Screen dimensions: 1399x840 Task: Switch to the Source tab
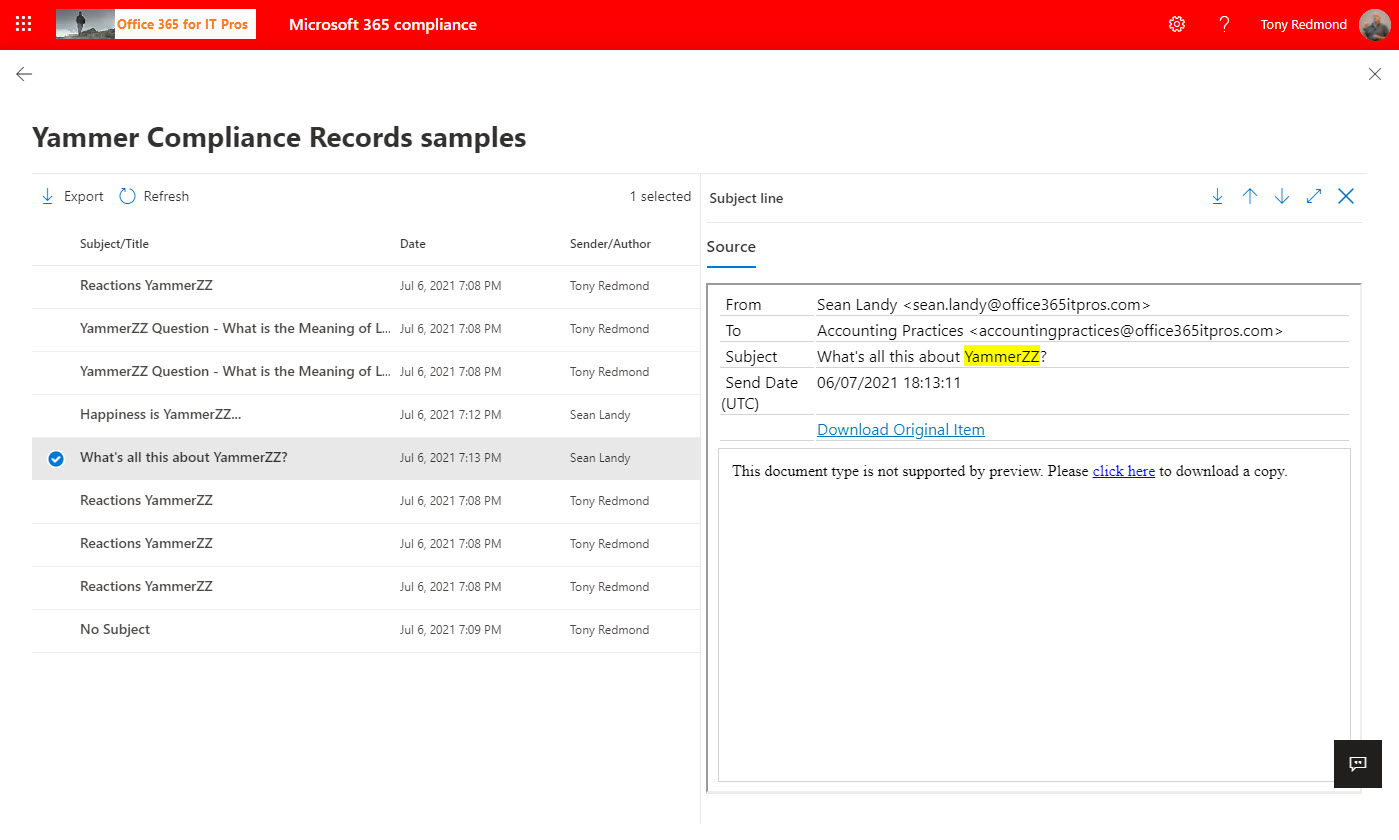coord(731,247)
